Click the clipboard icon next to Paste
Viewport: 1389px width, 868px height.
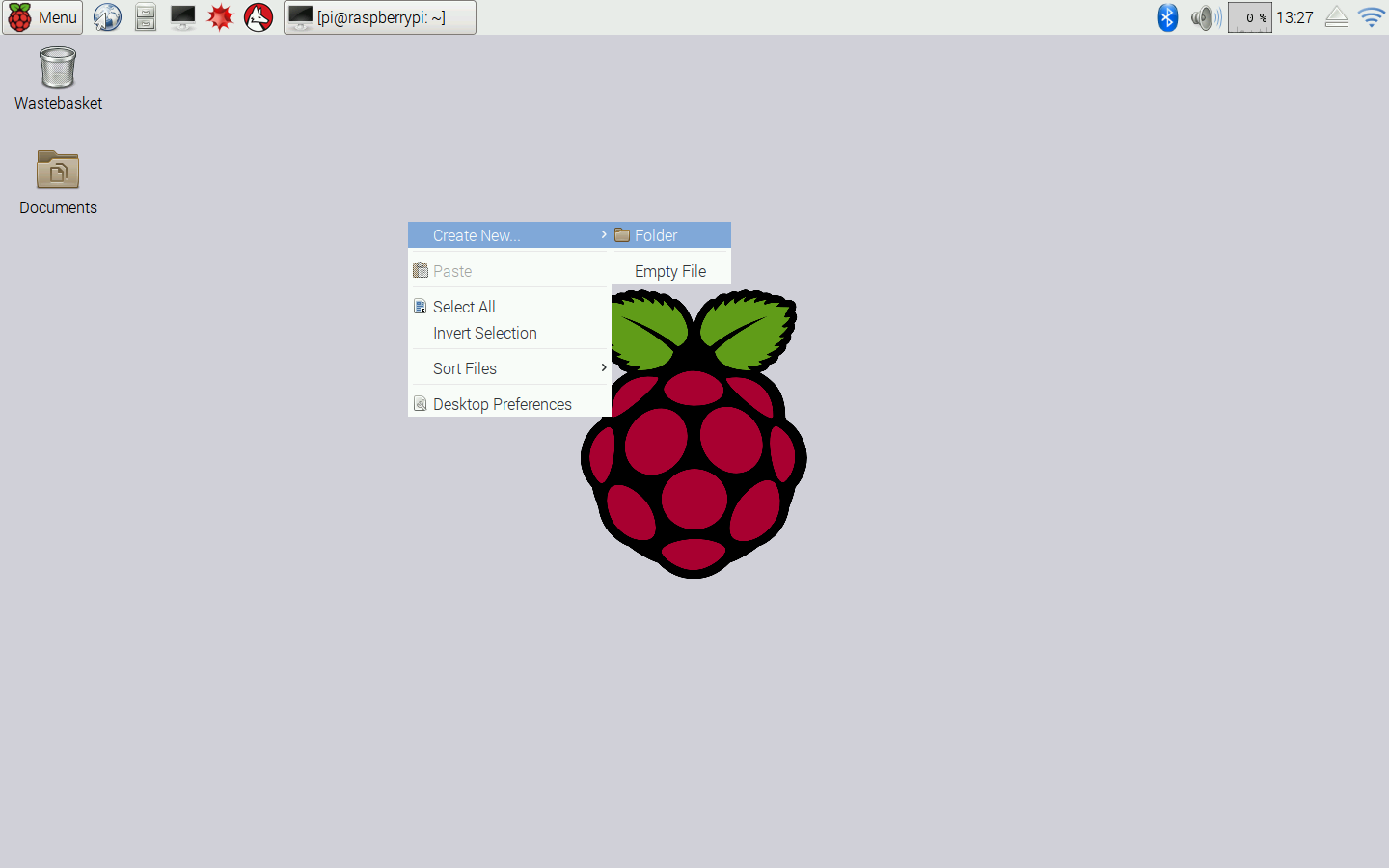click(x=421, y=271)
